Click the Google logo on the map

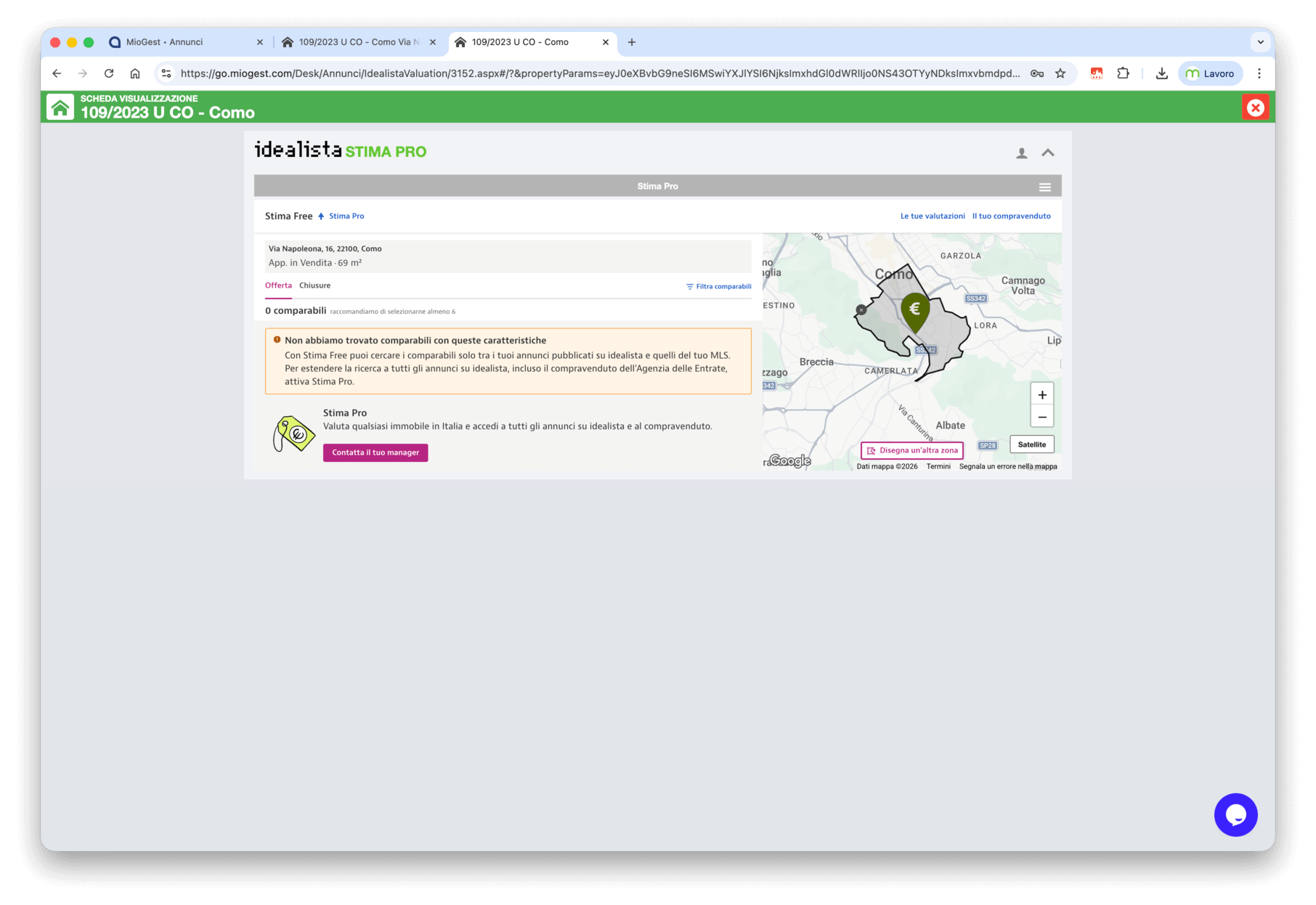point(790,460)
